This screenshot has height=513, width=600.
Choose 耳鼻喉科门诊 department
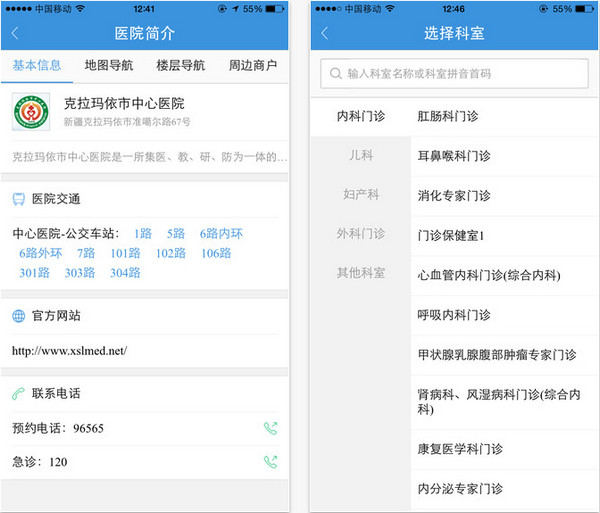504,156
